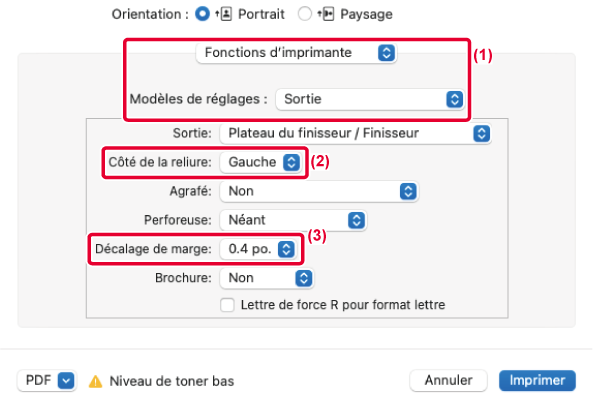This screenshot has height=404, width=593.
Task: Click the Sortie Plateau du finisseur stepper arrows
Action: (481, 133)
